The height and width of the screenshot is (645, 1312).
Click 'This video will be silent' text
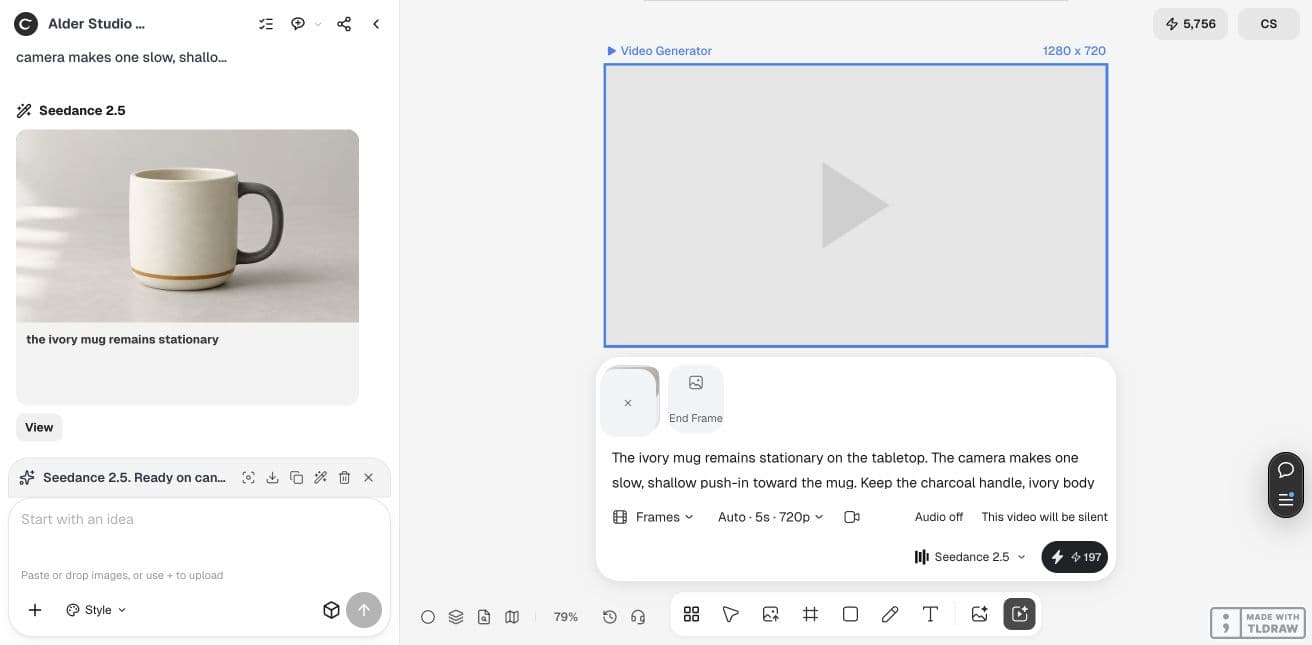tap(1044, 517)
